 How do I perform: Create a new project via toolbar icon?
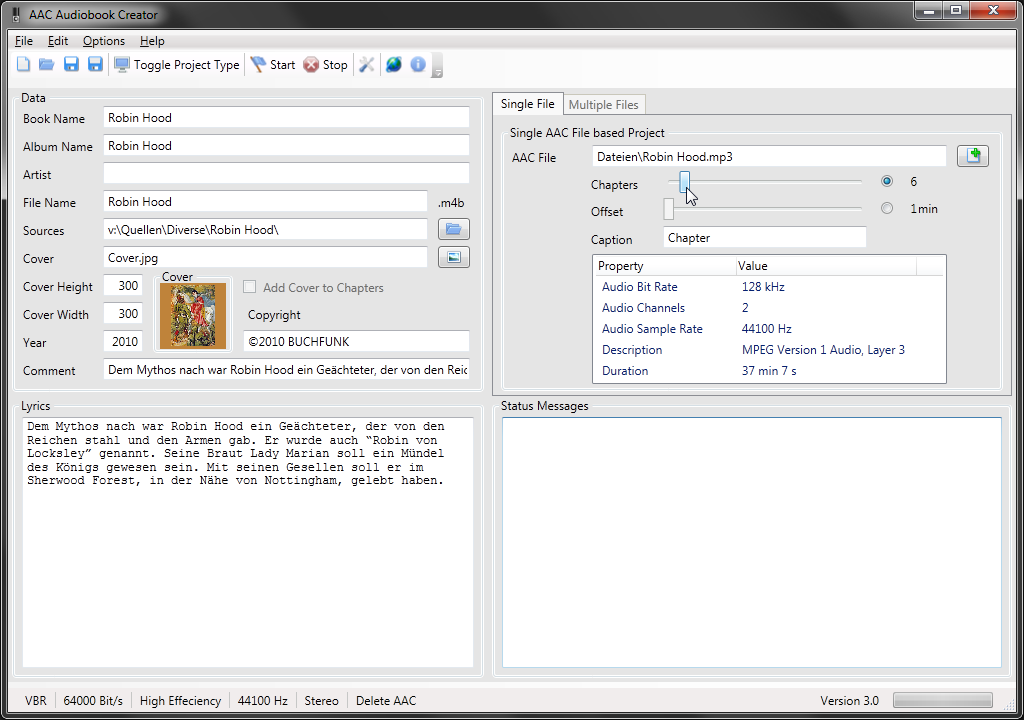[23, 65]
